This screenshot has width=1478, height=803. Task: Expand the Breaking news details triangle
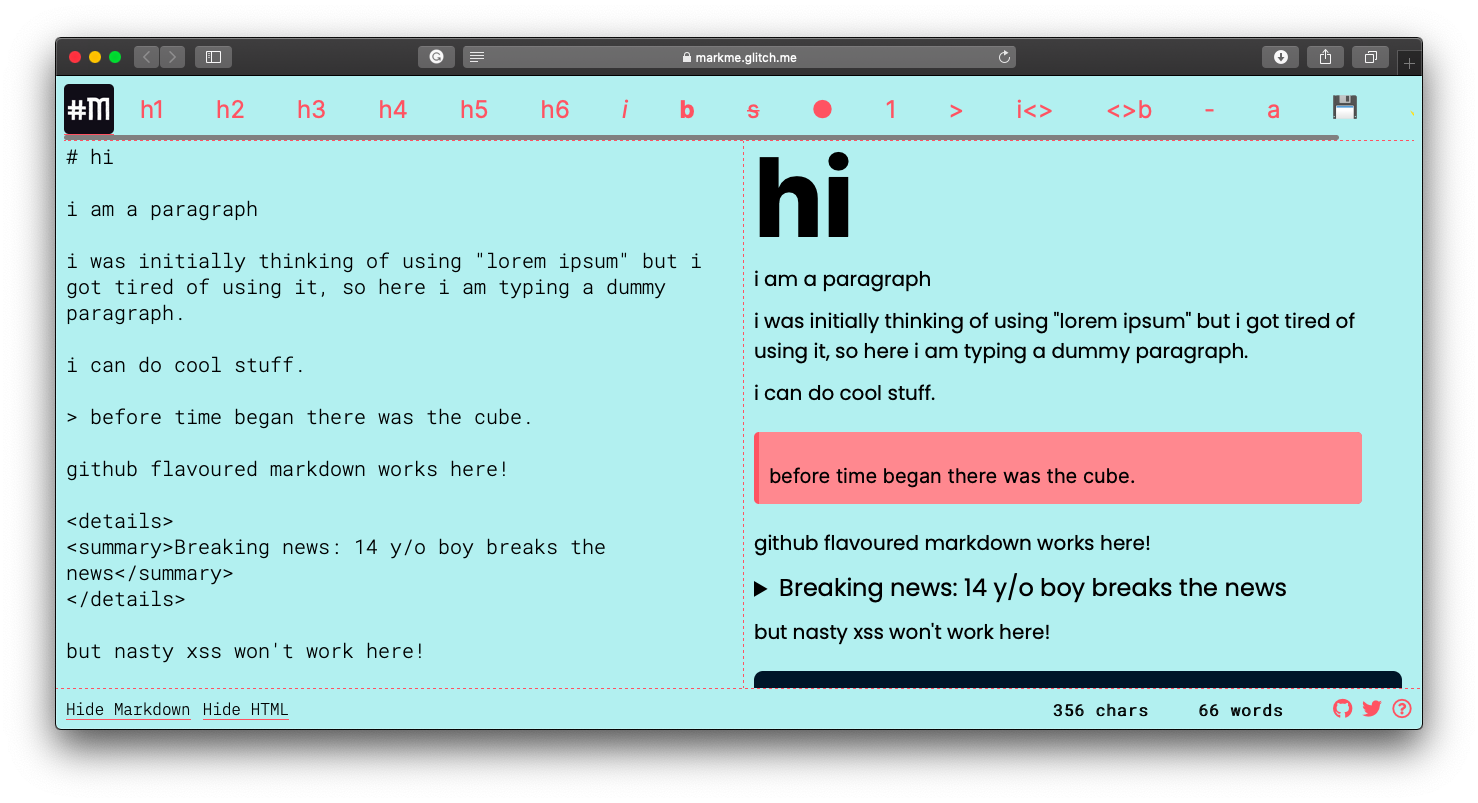[x=761, y=590]
